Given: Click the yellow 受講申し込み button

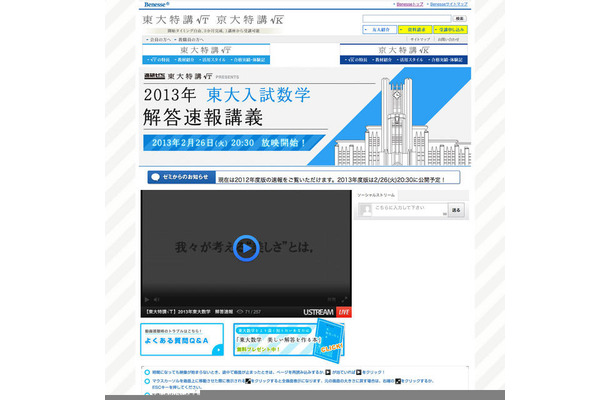Looking at the screenshot, I should coord(450,30).
